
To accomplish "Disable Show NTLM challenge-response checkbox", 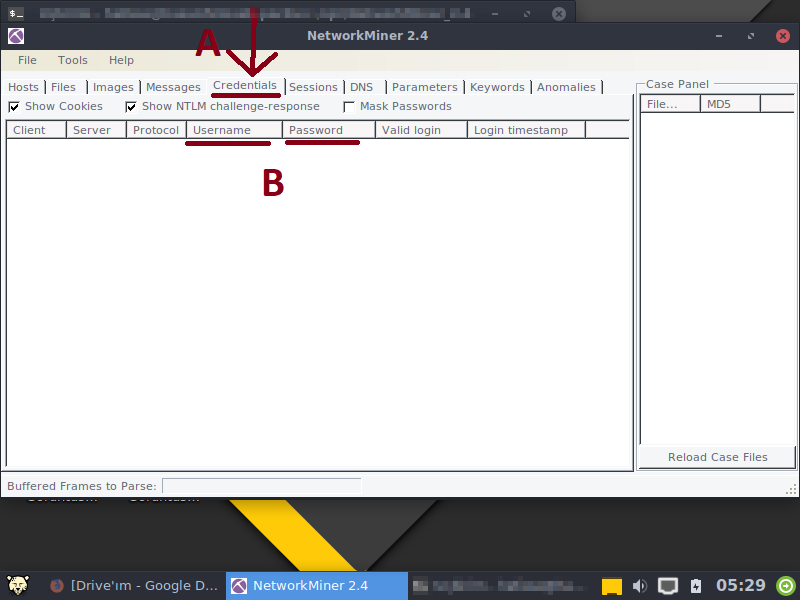I will (131, 107).
